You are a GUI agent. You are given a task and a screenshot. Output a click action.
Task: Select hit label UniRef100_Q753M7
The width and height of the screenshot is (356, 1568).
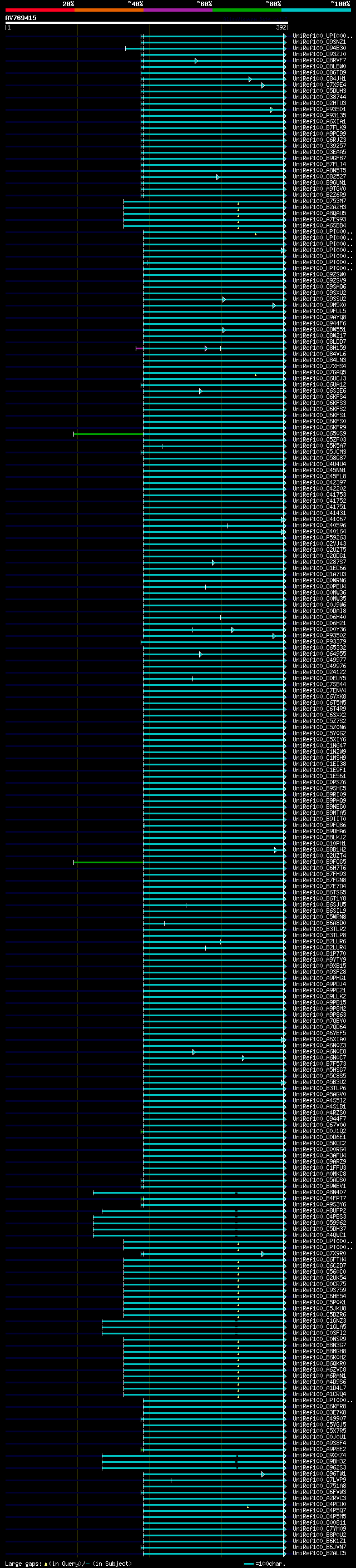pos(319,201)
